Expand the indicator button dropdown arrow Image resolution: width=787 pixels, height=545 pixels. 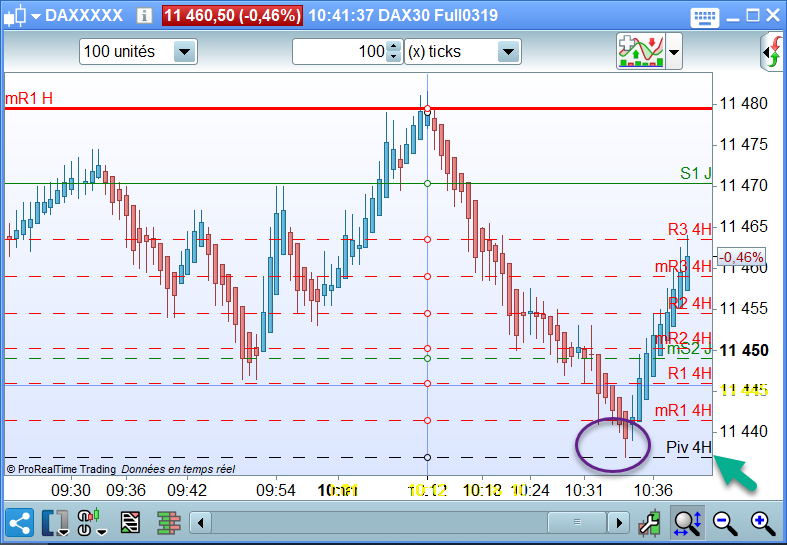674,52
